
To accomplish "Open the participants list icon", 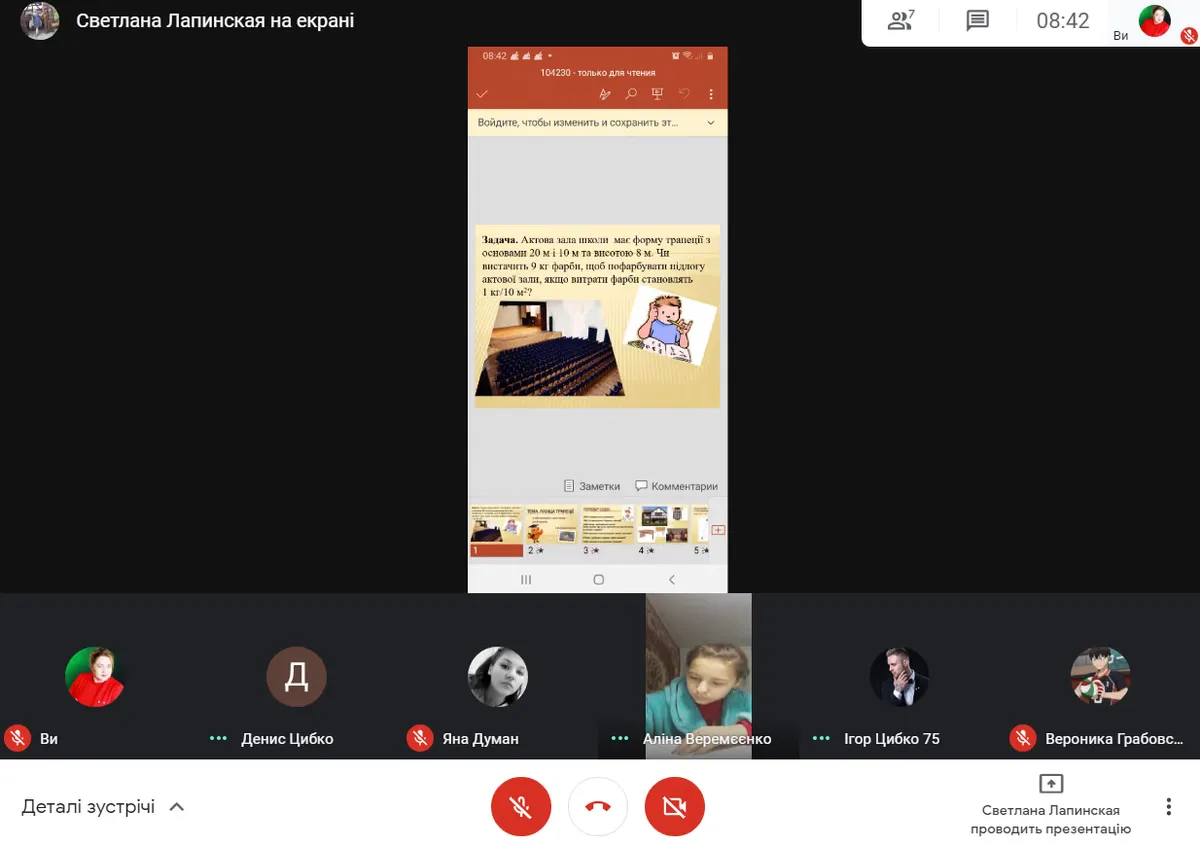I will pyautogui.click(x=901, y=20).
